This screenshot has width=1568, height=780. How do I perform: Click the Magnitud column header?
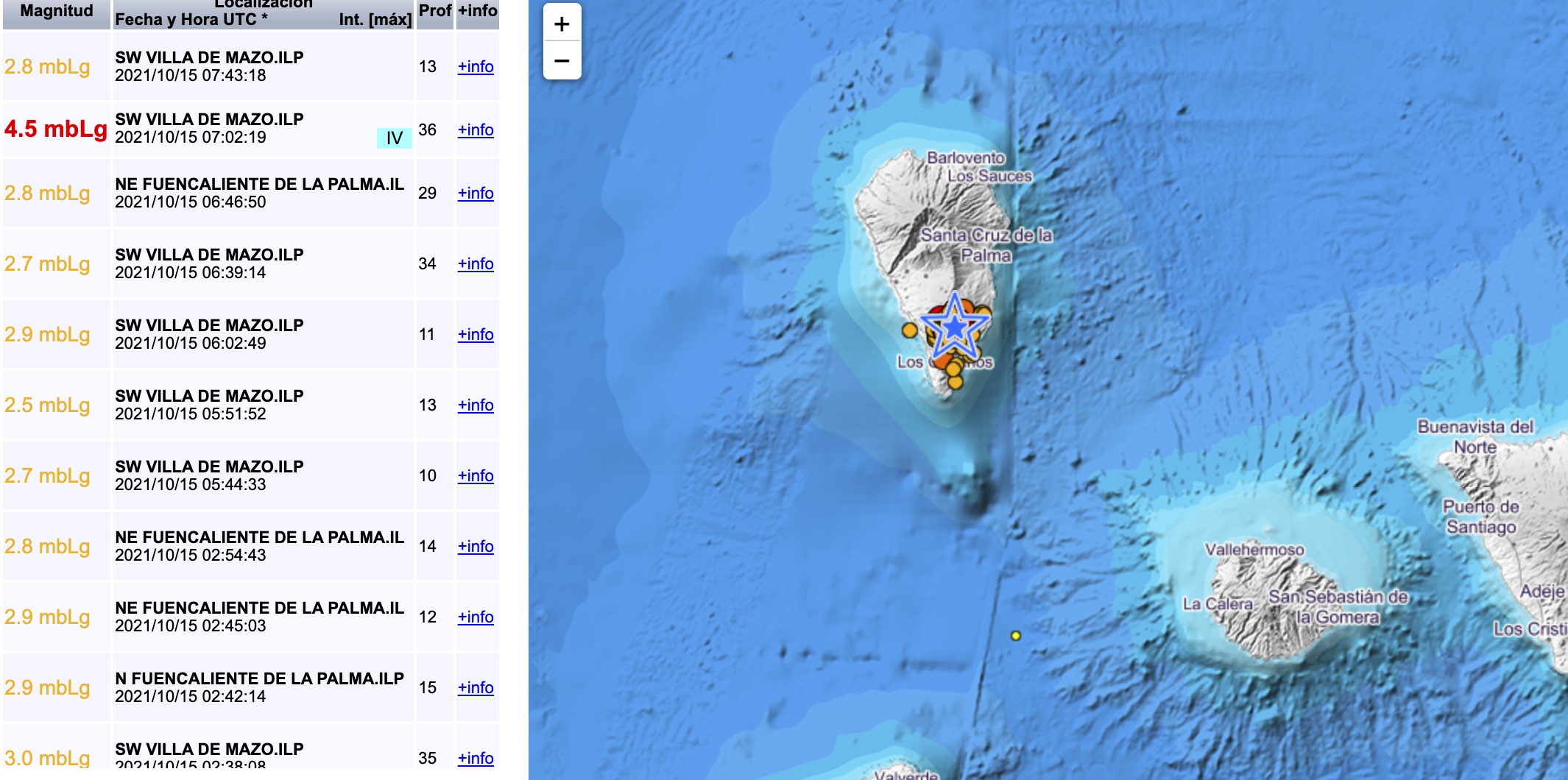(x=57, y=11)
